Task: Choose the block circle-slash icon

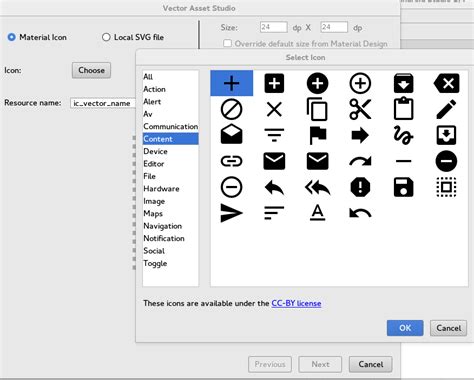Action: (x=231, y=109)
